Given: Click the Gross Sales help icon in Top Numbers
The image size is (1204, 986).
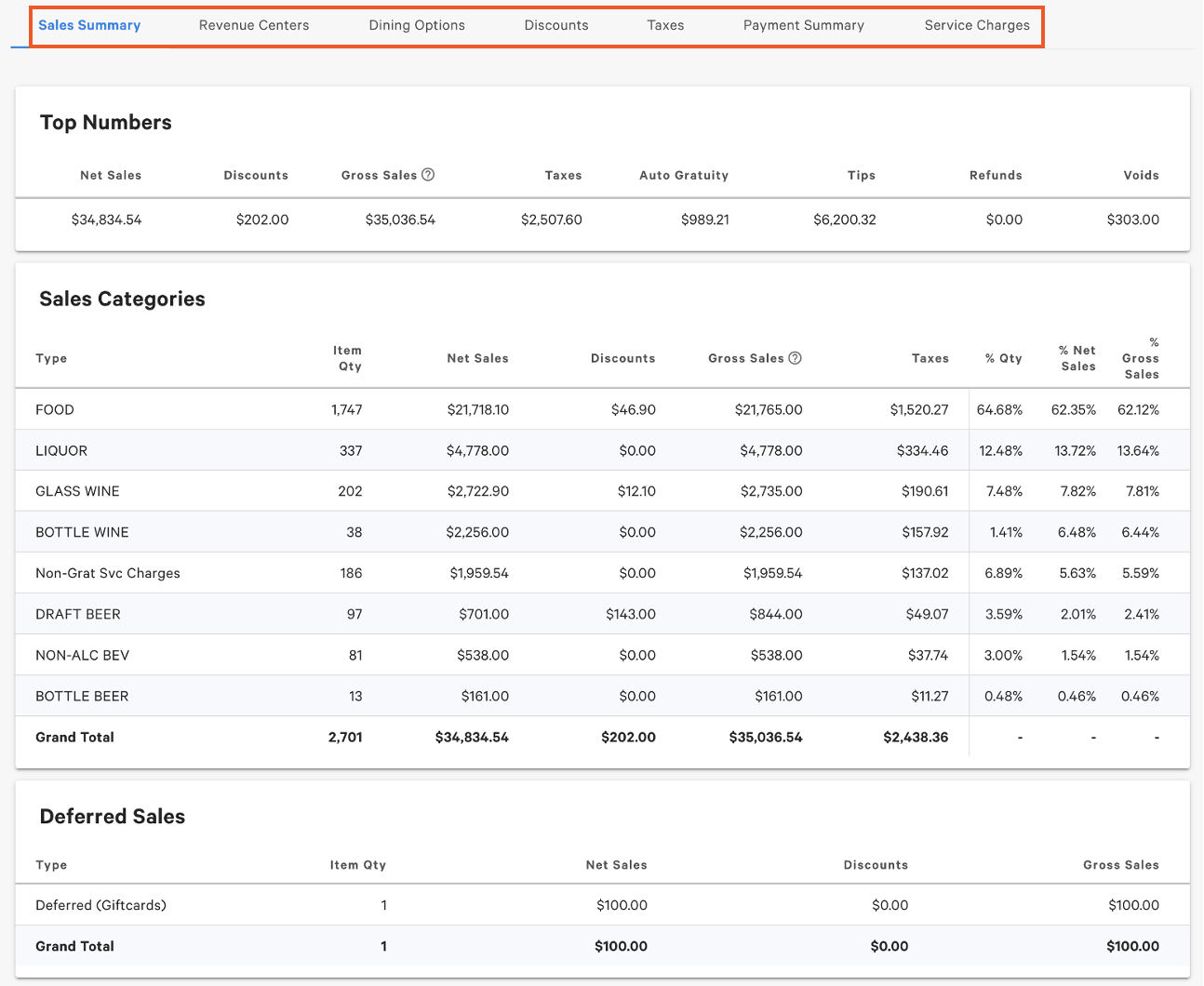Looking at the screenshot, I should [428, 174].
